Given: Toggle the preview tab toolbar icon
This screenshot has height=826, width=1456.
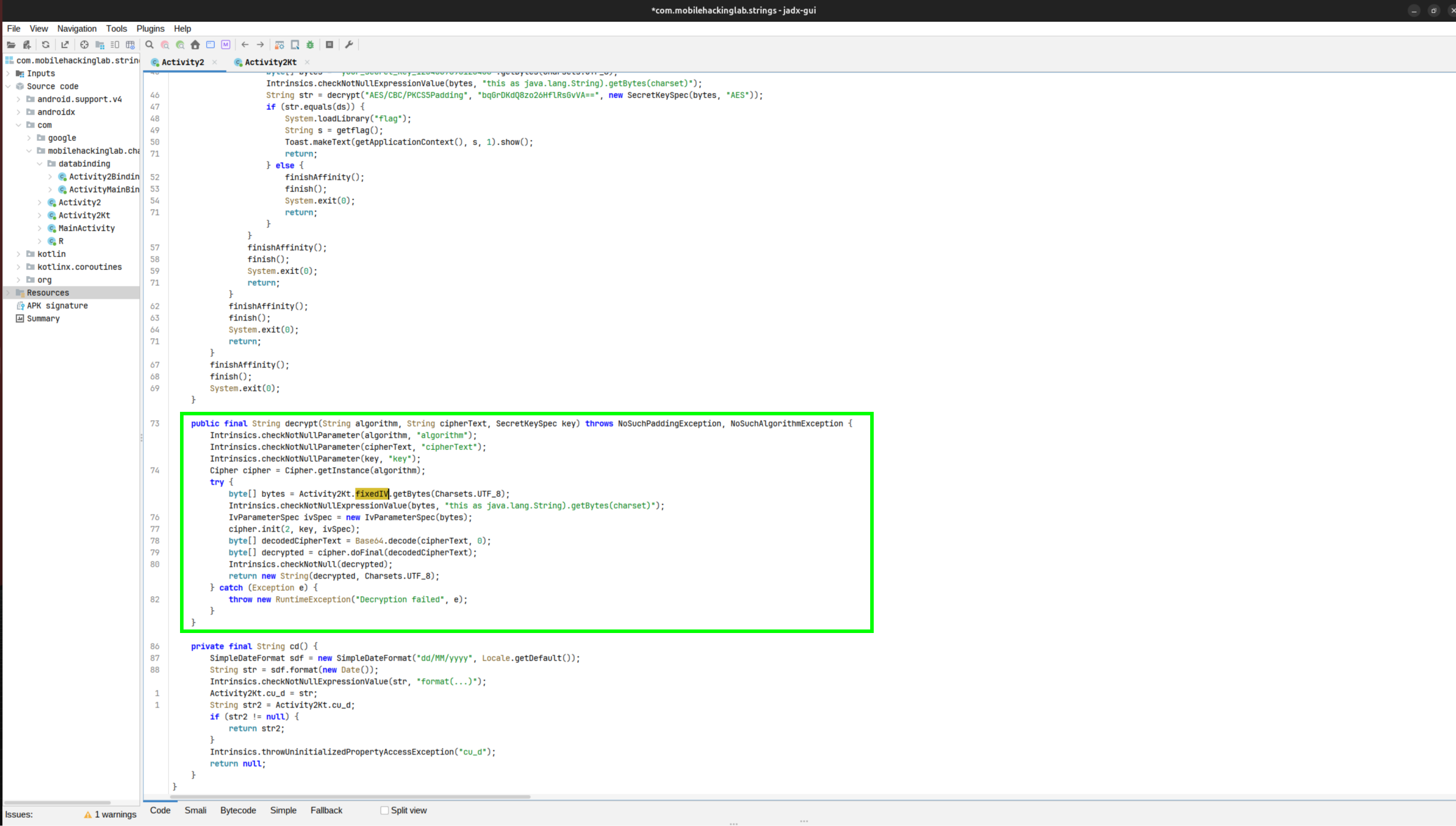Looking at the screenshot, I should (x=115, y=45).
